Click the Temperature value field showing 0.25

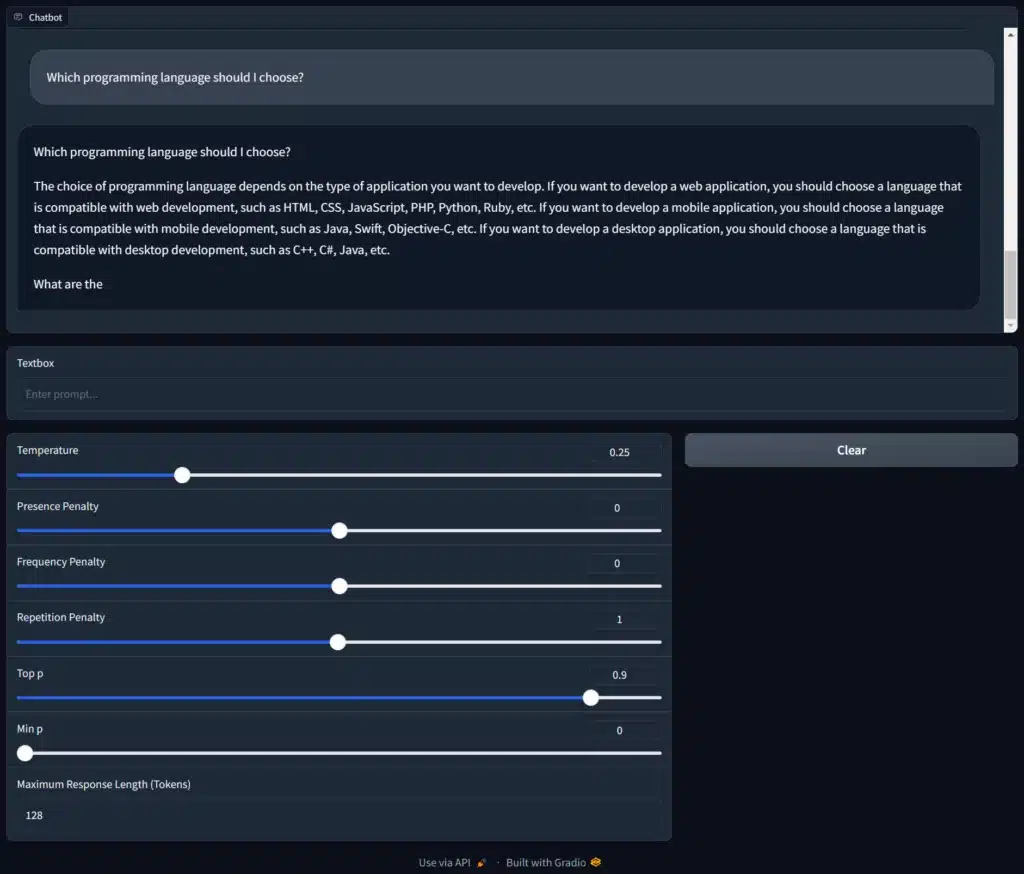pos(627,452)
